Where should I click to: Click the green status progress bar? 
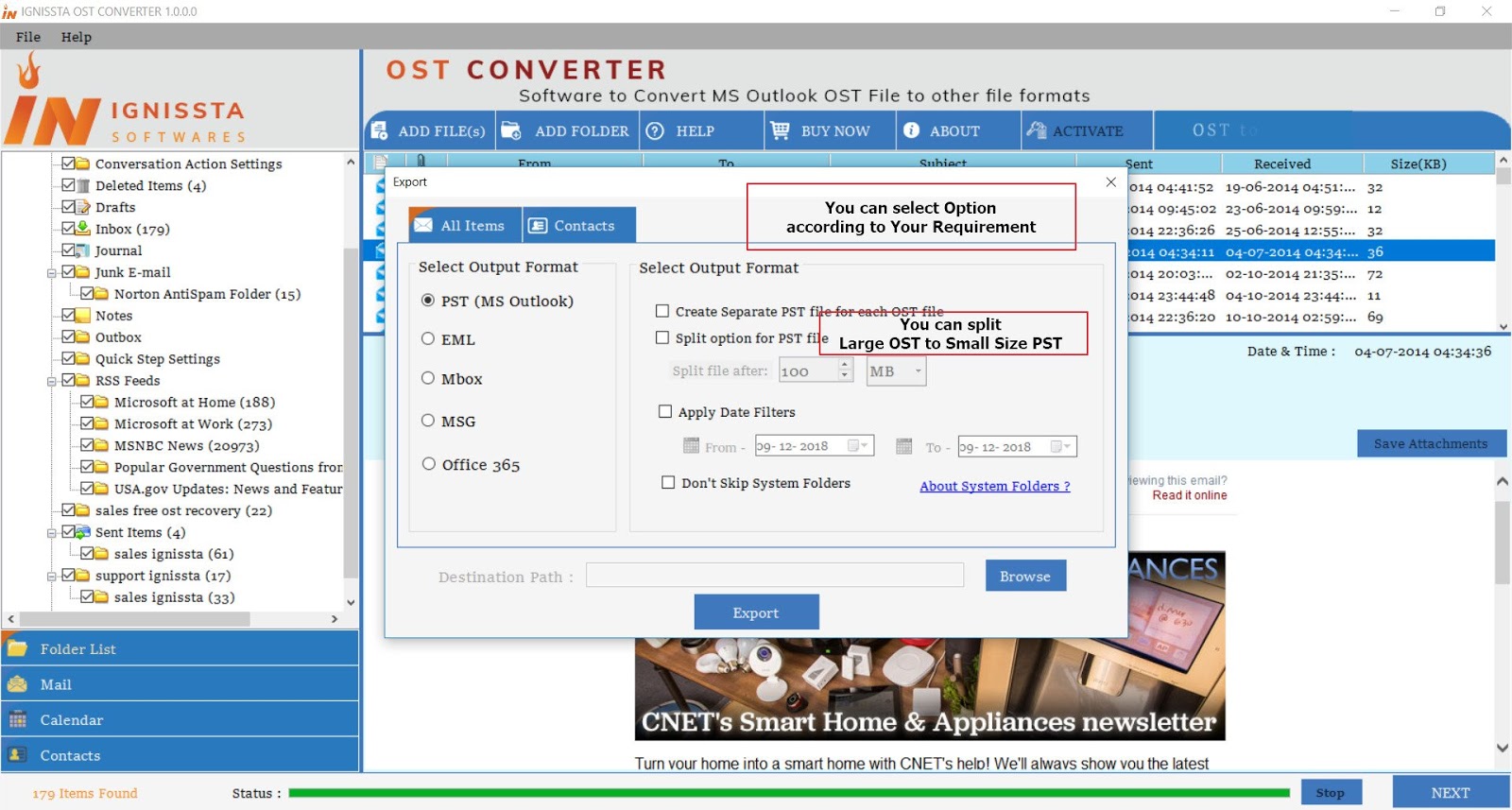coord(789,793)
